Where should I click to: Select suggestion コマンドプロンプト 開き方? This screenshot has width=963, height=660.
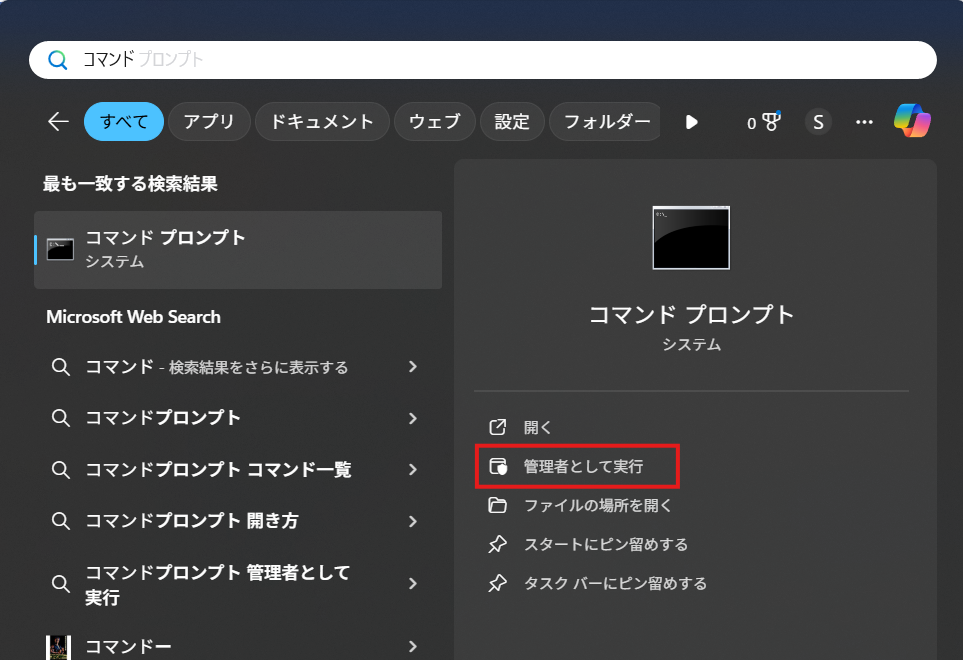click(x=238, y=521)
